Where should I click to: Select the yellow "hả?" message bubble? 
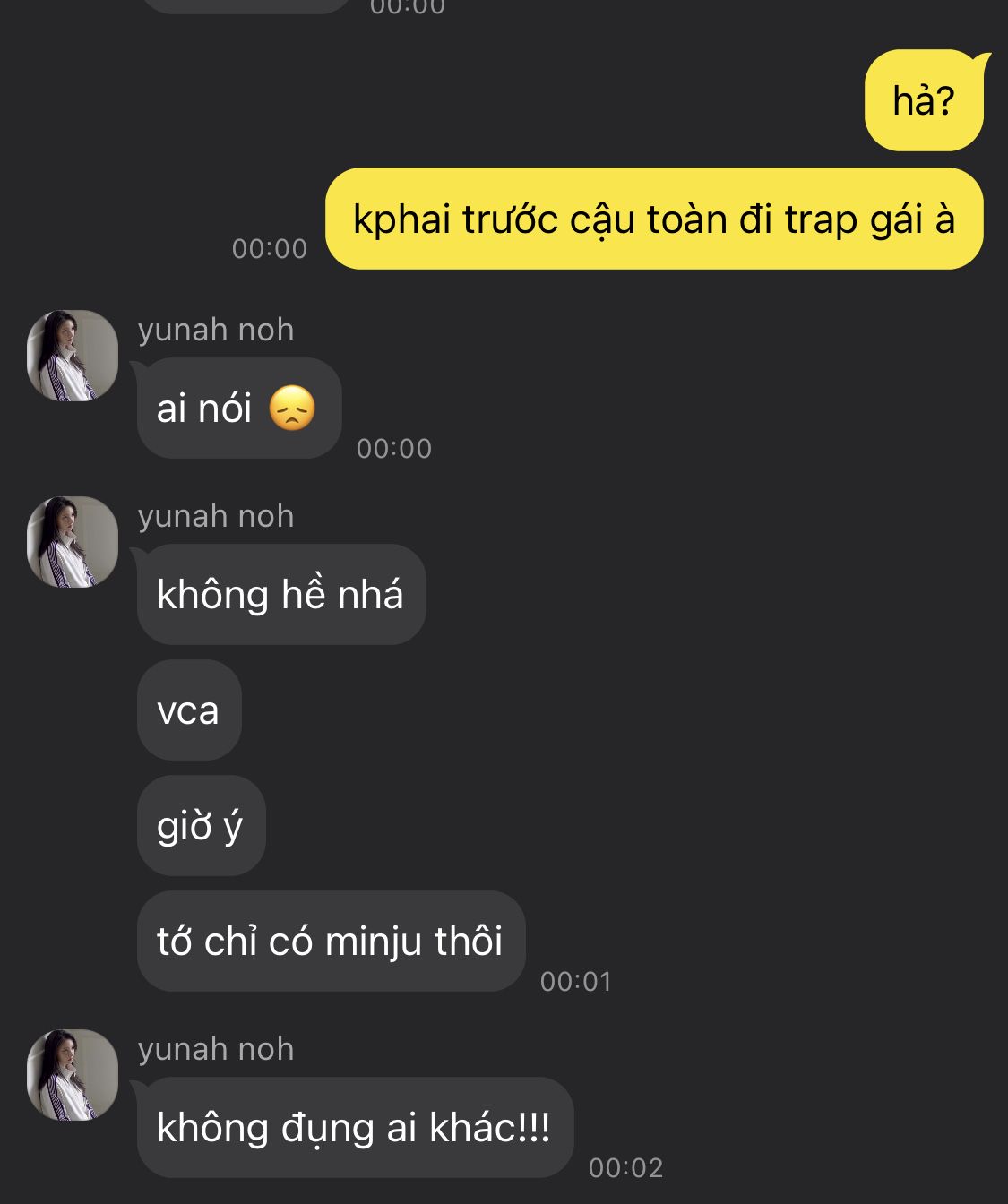coord(924,100)
